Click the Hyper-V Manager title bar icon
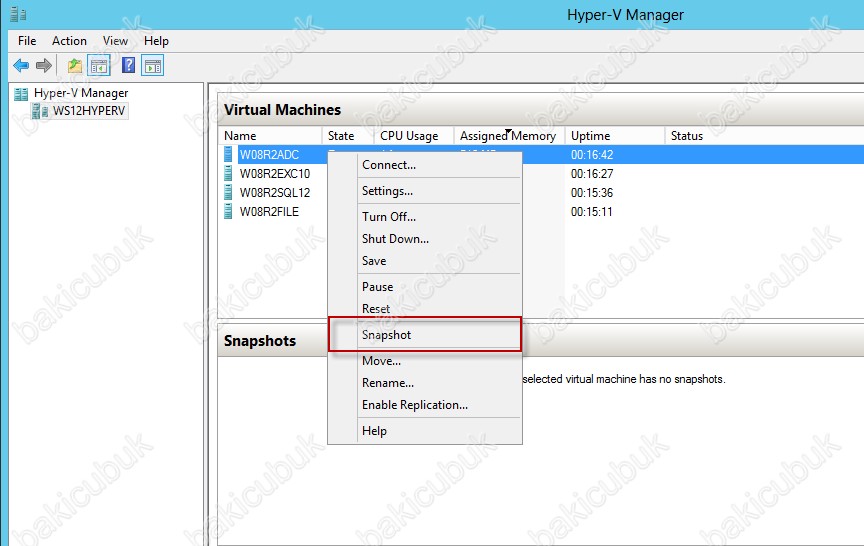 tap(18, 14)
